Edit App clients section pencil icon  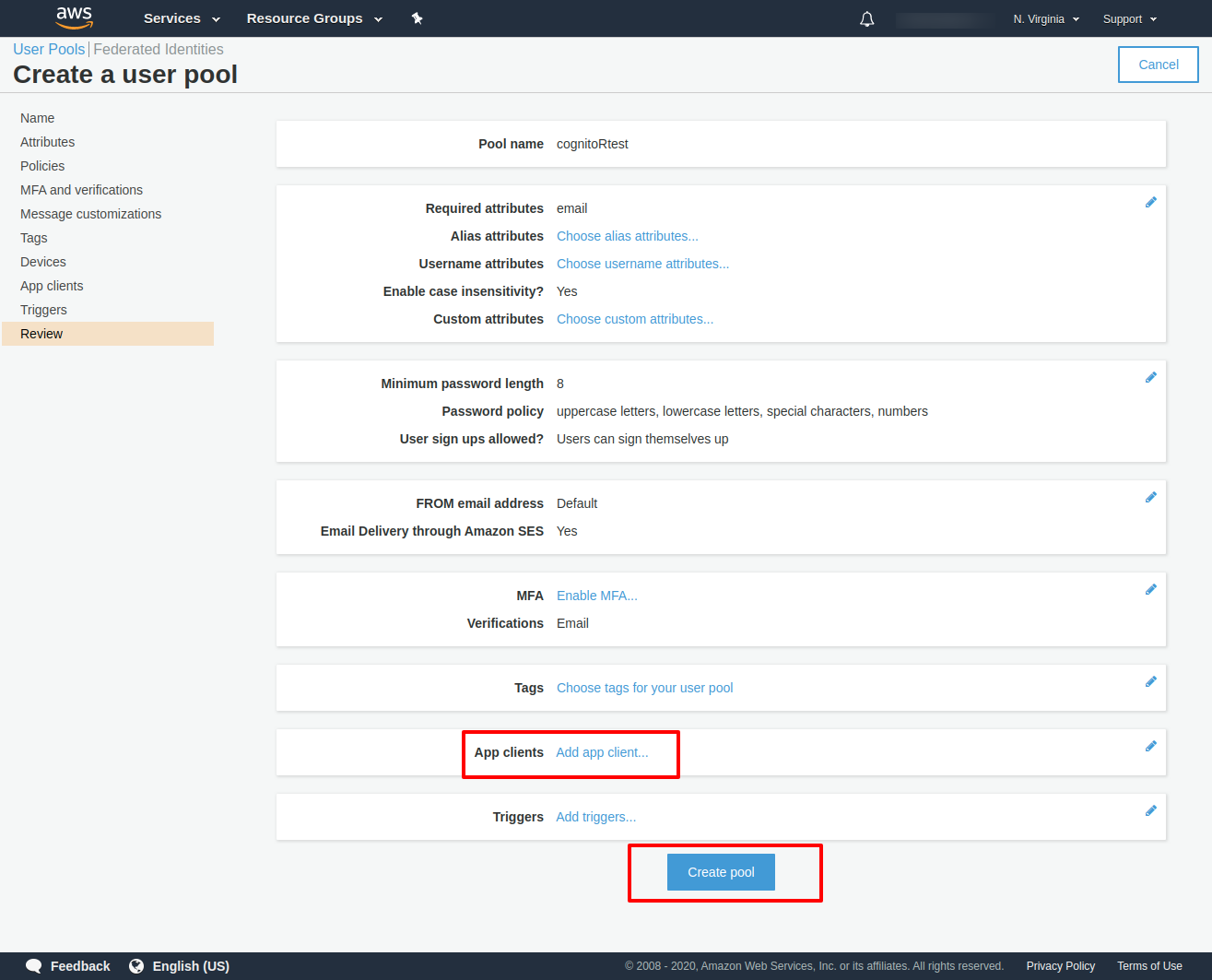(1150, 746)
